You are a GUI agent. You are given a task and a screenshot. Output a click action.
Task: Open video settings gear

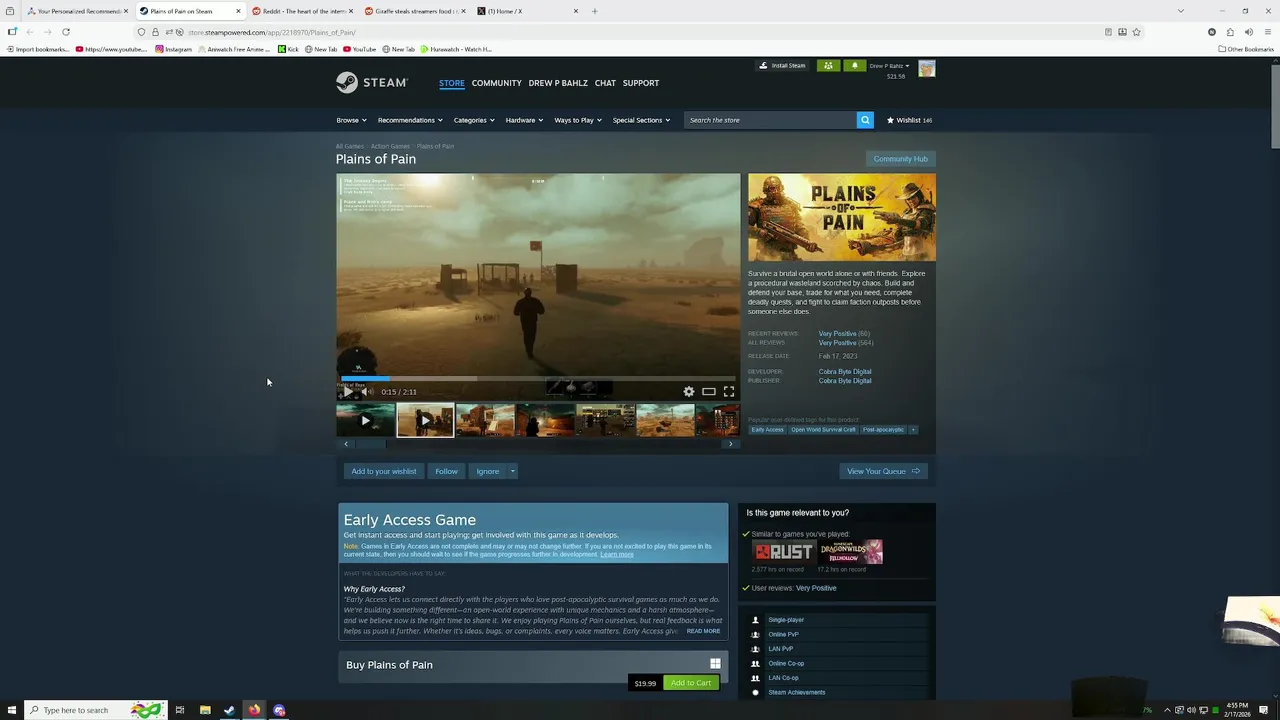688,392
